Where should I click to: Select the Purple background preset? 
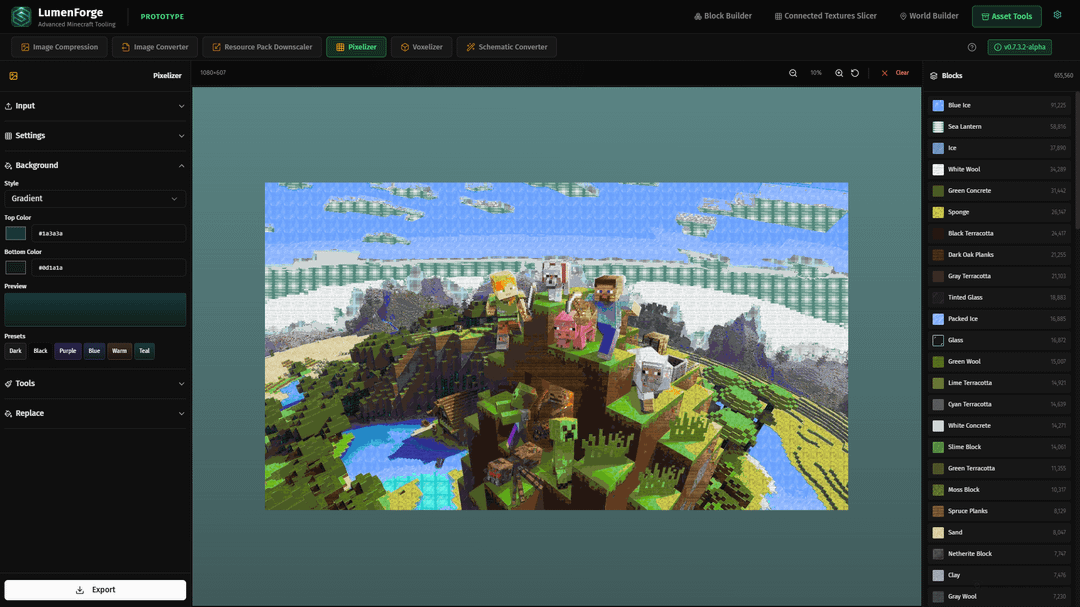pyautogui.click(x=67, y=351)
